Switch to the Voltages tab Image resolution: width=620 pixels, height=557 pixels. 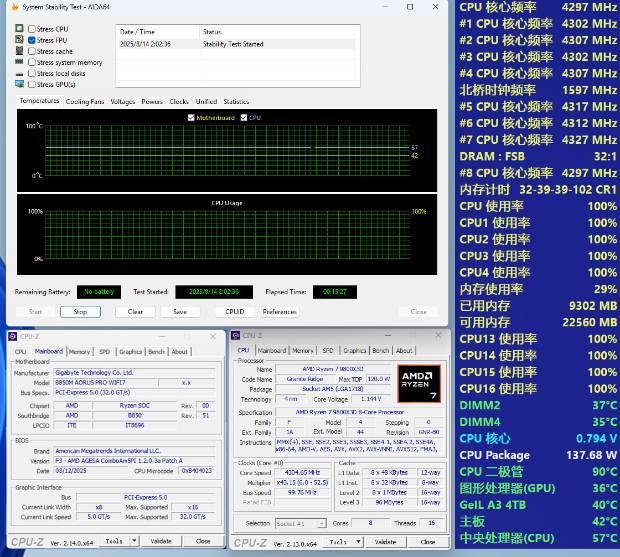click(x=123, y=102)
